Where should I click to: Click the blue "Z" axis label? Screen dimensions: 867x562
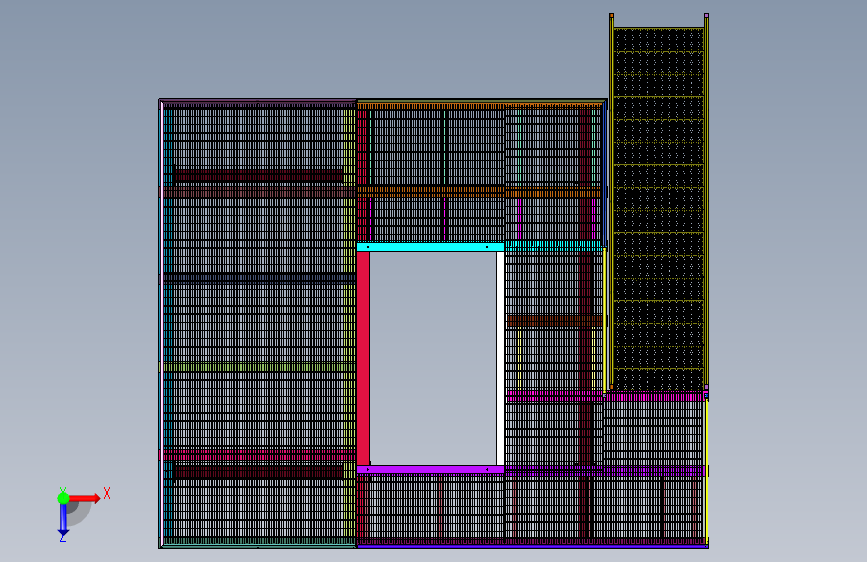(63, 537)
